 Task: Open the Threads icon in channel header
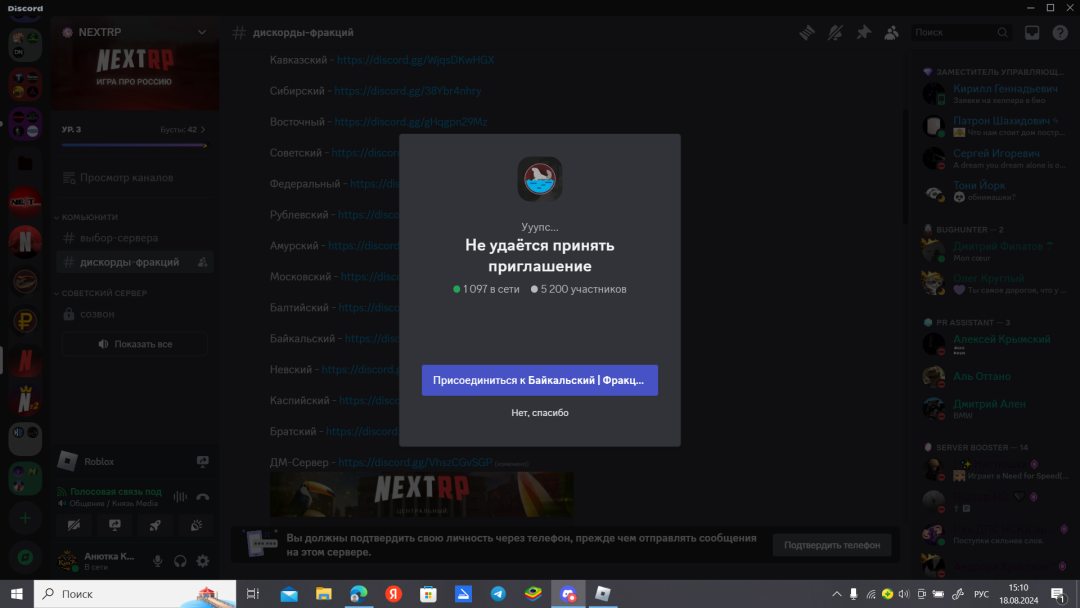807,32
